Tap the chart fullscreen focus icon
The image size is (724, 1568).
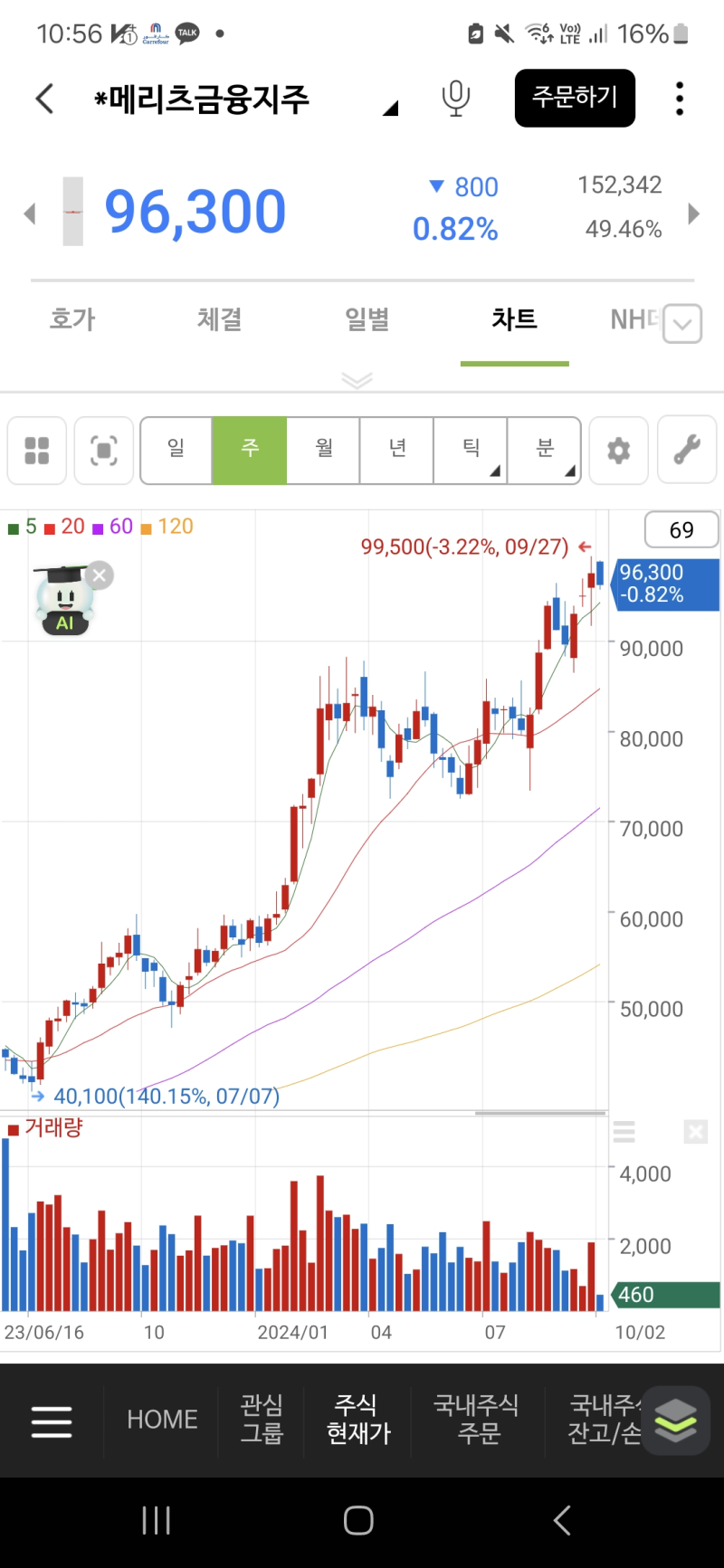coord(104,451)
